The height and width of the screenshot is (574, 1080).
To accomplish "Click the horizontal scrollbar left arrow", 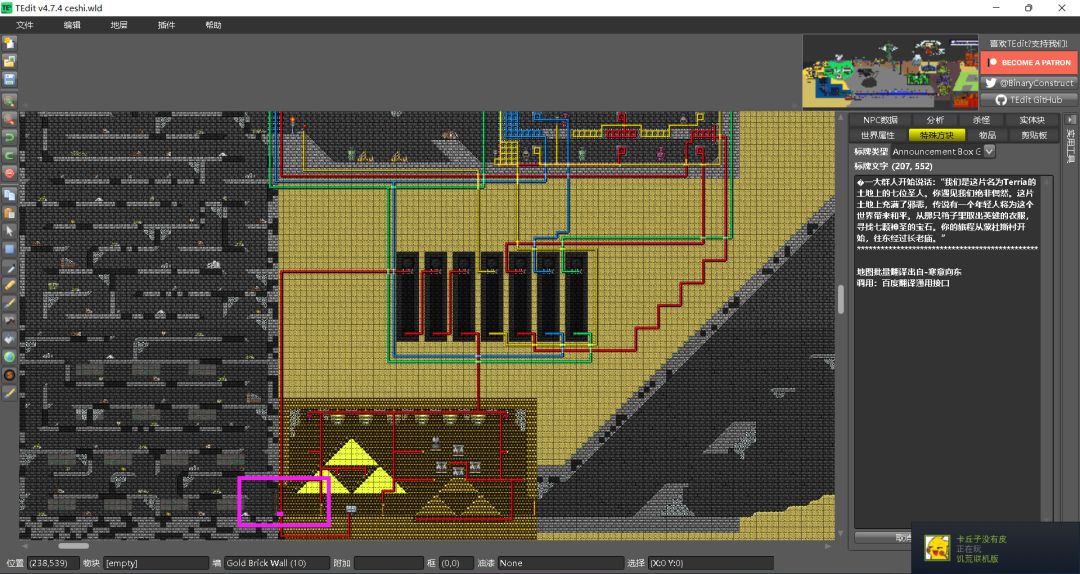I will point(24,546).
